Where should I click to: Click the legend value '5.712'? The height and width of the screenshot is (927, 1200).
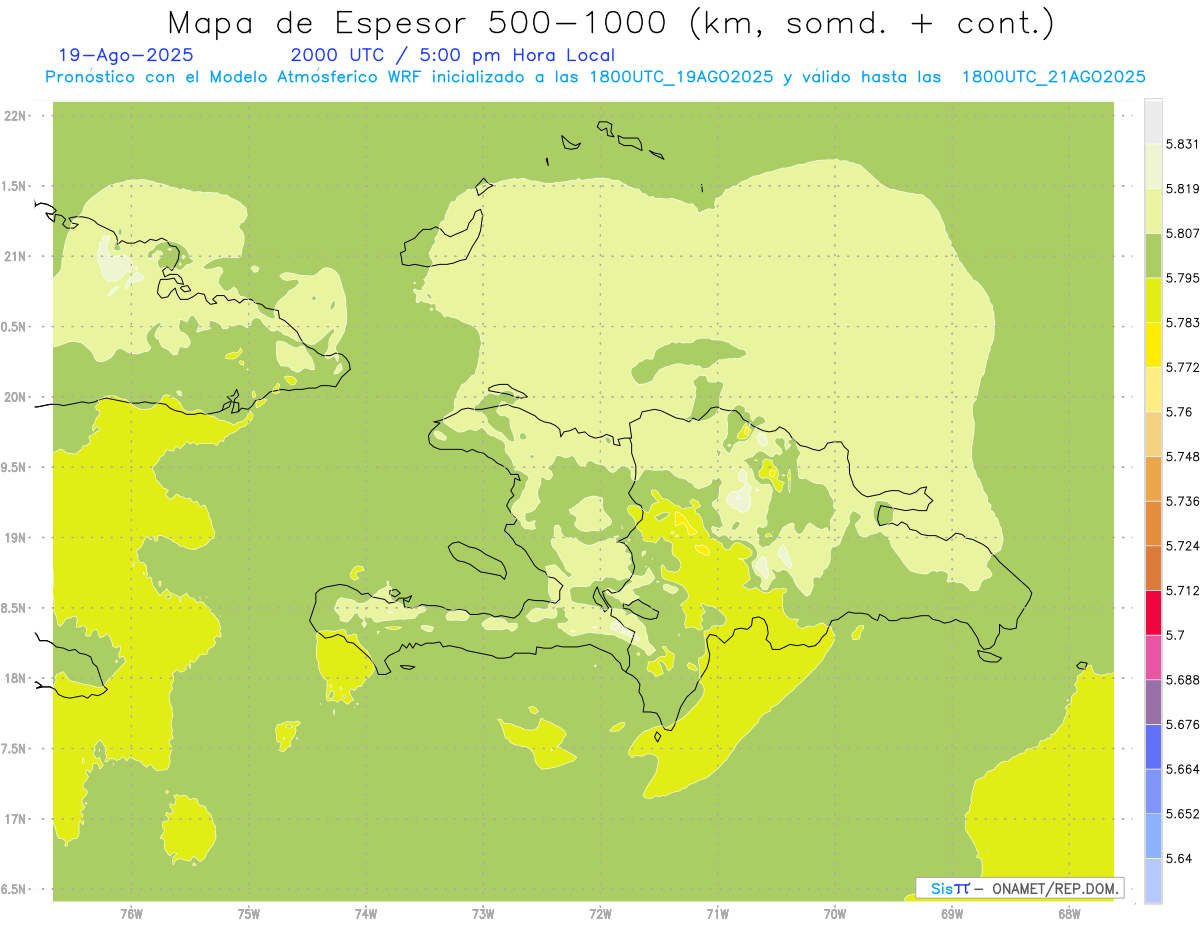(1182, 591)
